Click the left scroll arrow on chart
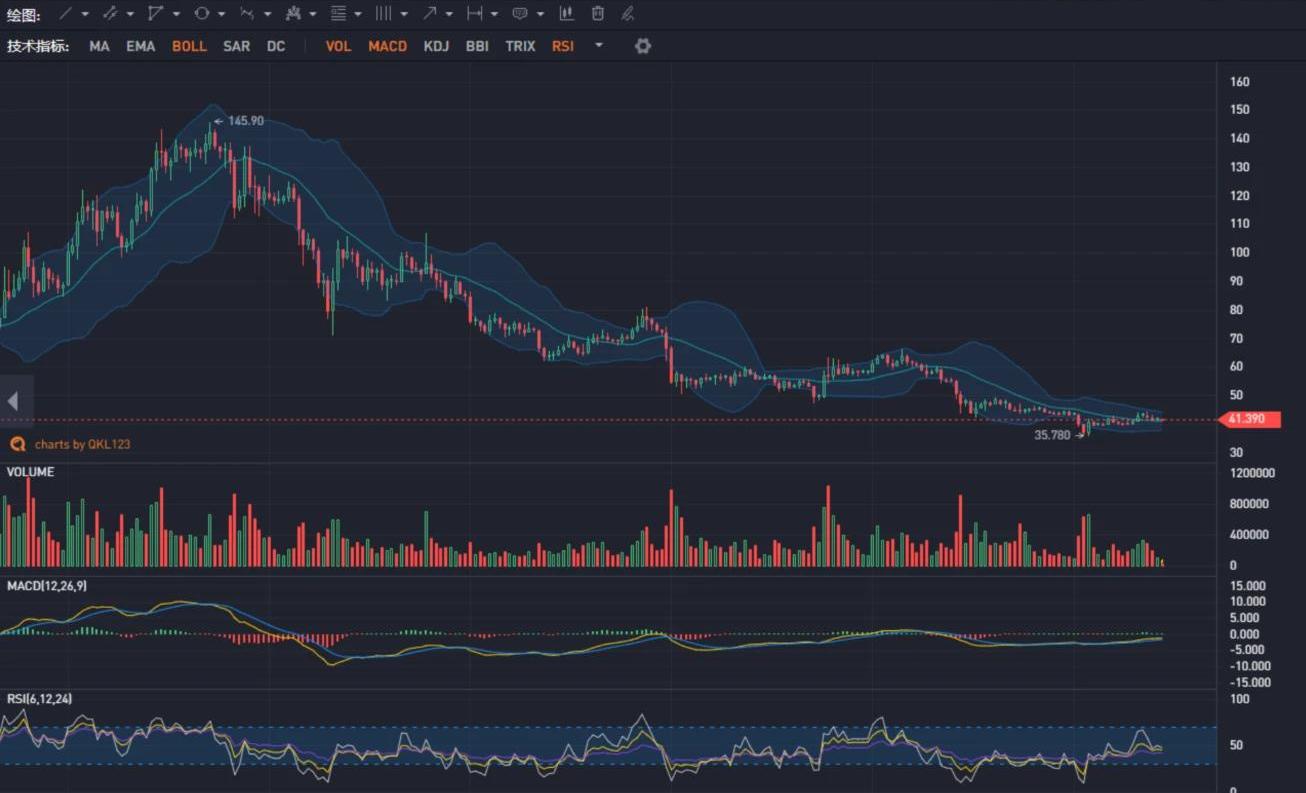Screen dimensions: 1306x793 13,402
